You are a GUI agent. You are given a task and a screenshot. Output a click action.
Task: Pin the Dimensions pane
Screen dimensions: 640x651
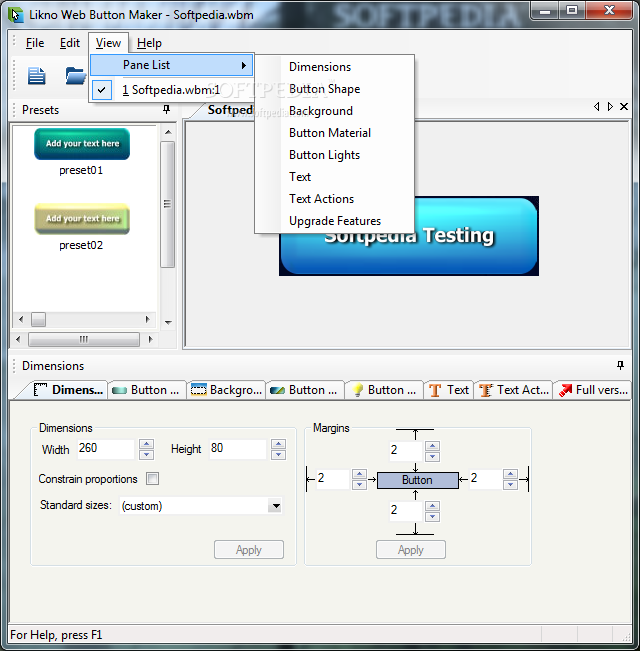coord(620,365)
